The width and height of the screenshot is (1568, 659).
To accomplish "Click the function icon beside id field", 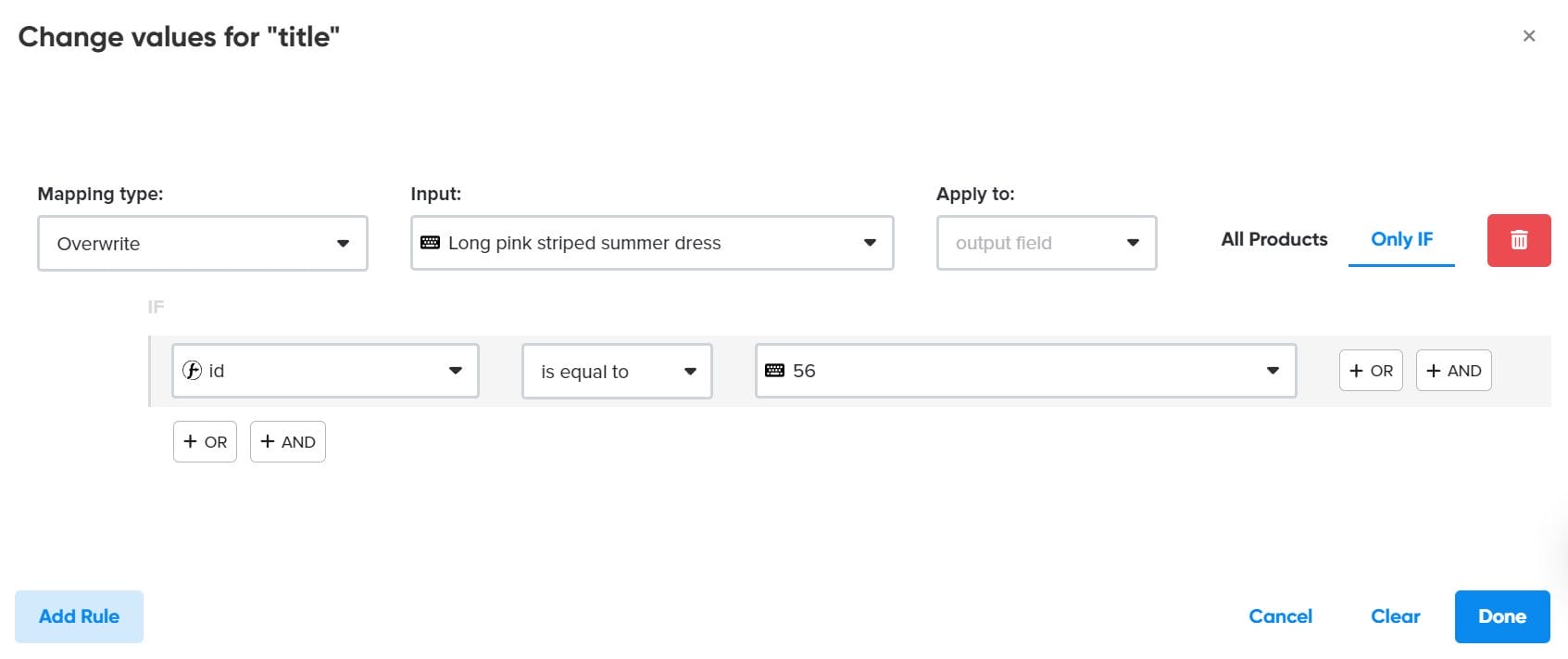I will 193,371.
